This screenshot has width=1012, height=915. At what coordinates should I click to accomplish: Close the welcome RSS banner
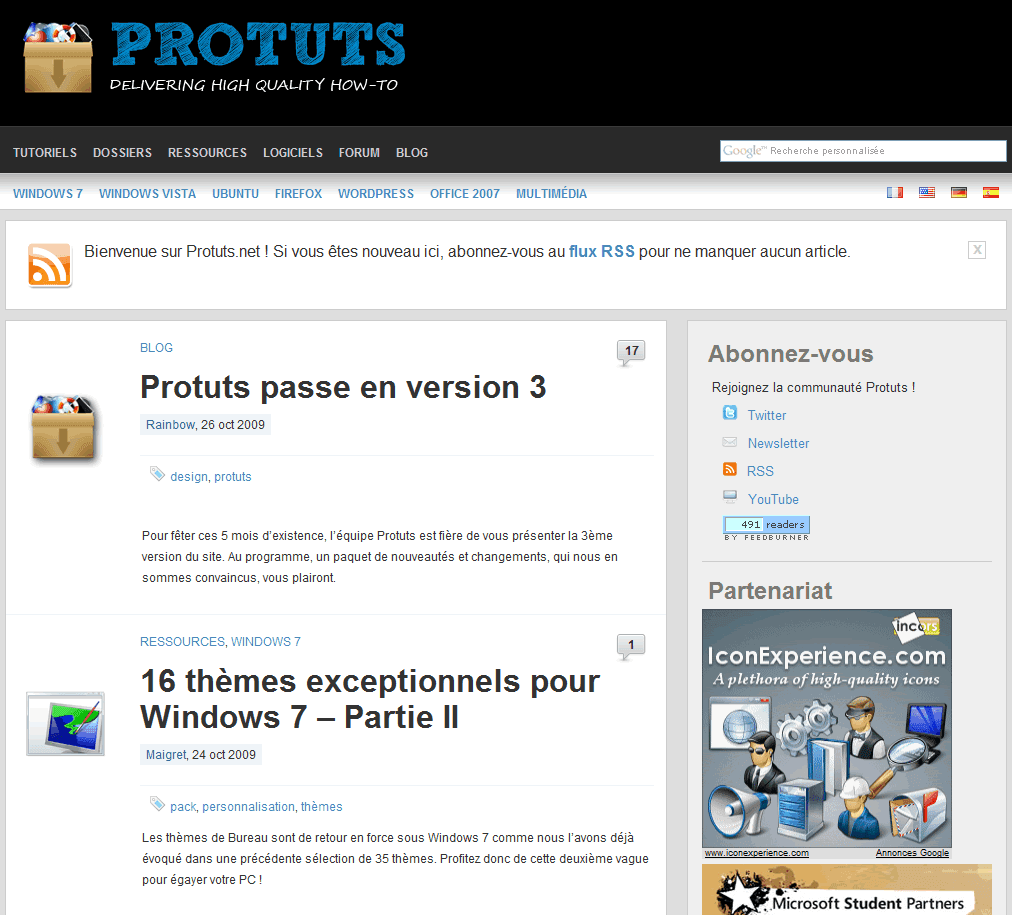[977, 250]
